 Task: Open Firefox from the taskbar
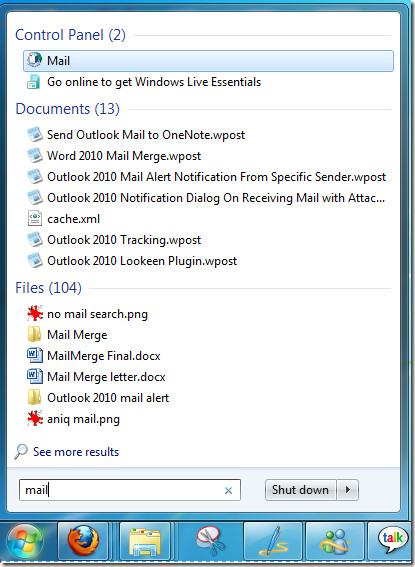(83, 541)
